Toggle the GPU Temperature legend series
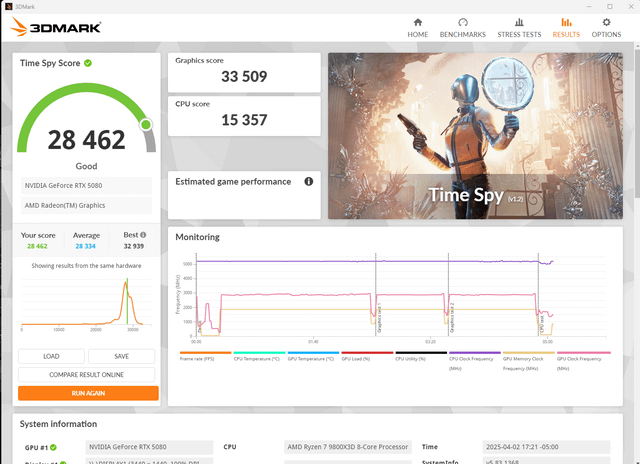 coord(312,358)
